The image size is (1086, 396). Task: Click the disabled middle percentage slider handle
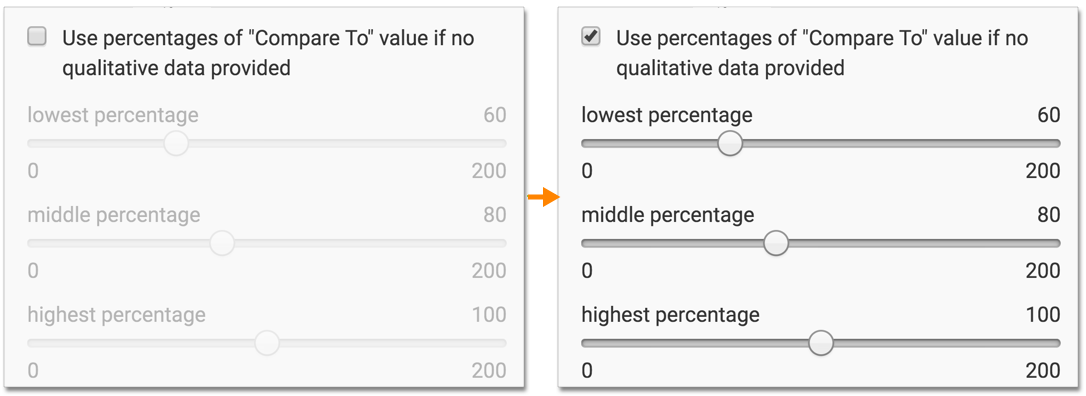coord(222,243)
